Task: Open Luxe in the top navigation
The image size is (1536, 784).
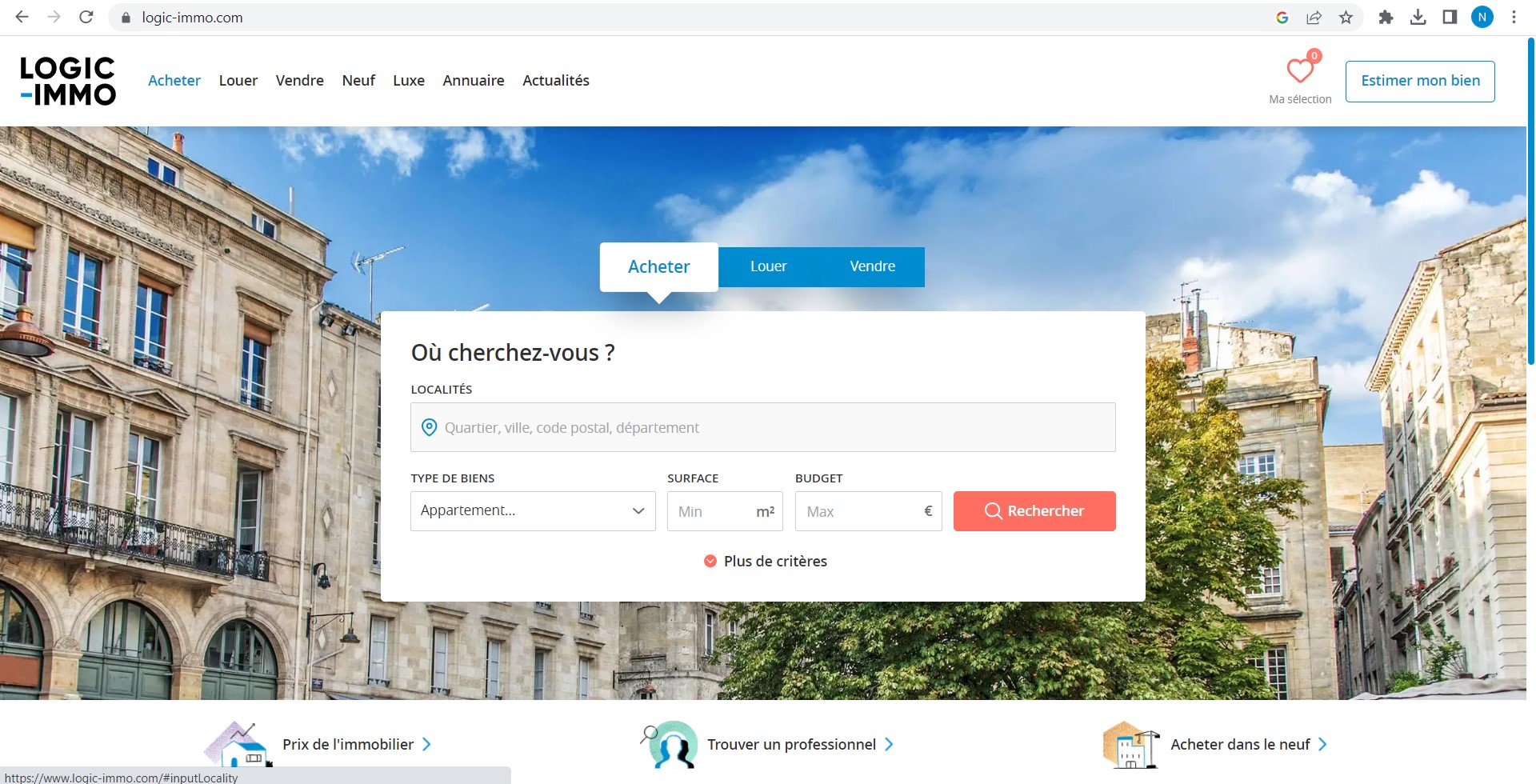Action: click(x=408, y=81)
